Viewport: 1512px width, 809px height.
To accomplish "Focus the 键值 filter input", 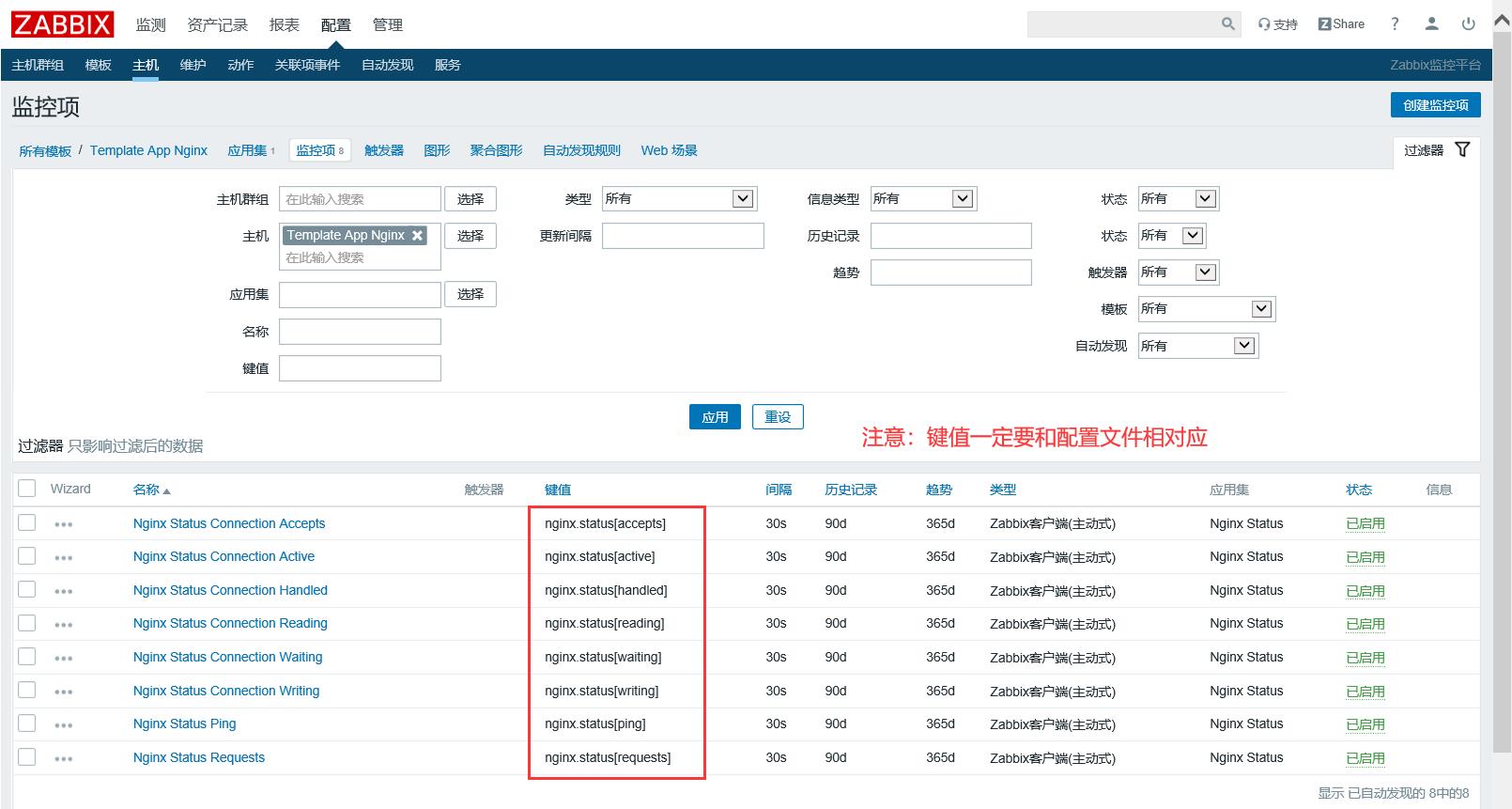I will [x=360, y=368].
